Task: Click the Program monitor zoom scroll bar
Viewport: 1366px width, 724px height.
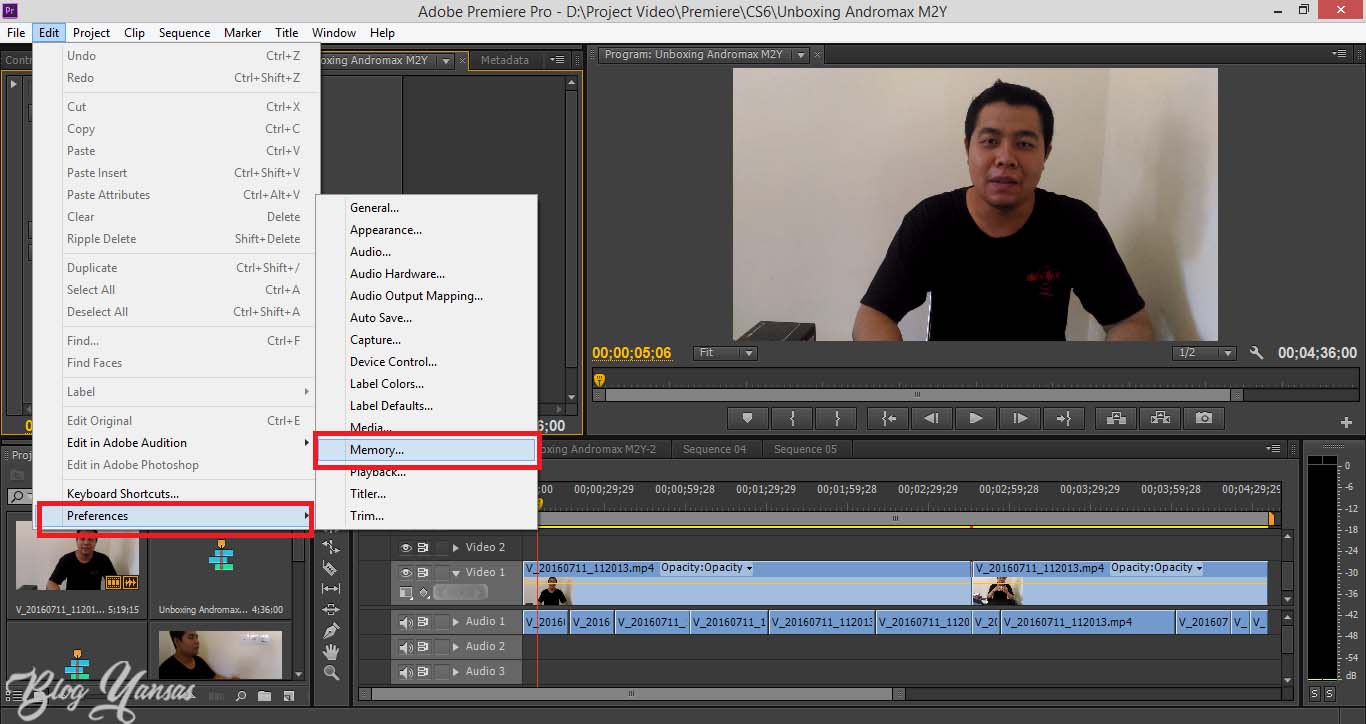Action: [x=919, y=395]
